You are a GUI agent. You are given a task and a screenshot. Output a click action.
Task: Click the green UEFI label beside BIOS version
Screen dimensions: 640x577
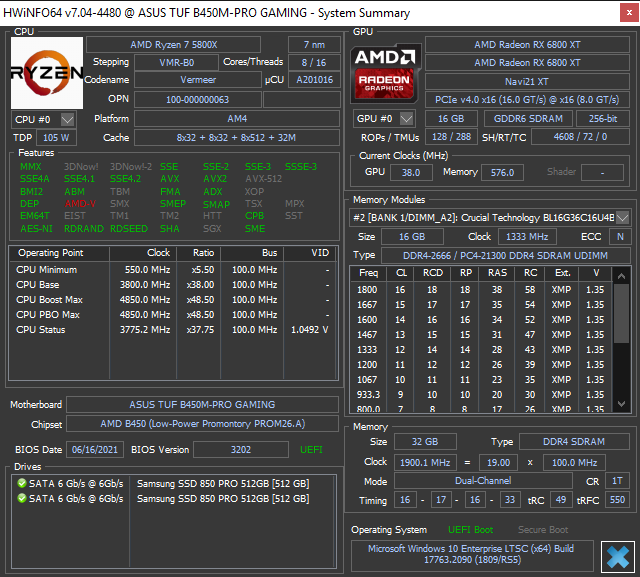(x=311, y=450)
